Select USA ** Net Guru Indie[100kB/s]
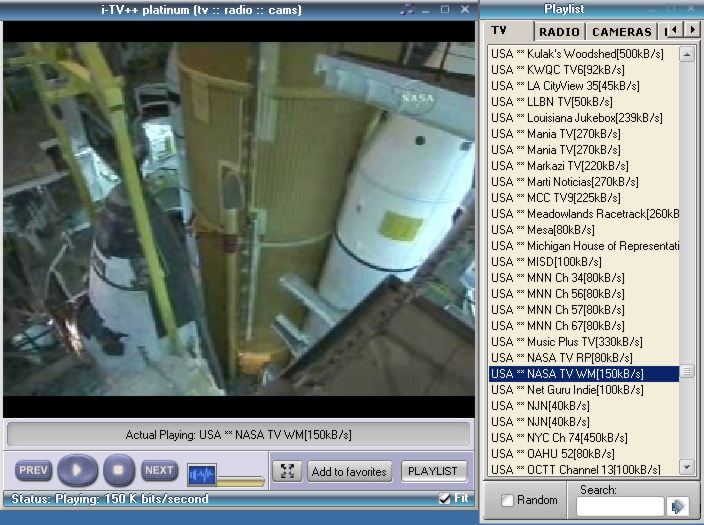The height and width of the screenshot is (525, 704). (x=584, y=390)
